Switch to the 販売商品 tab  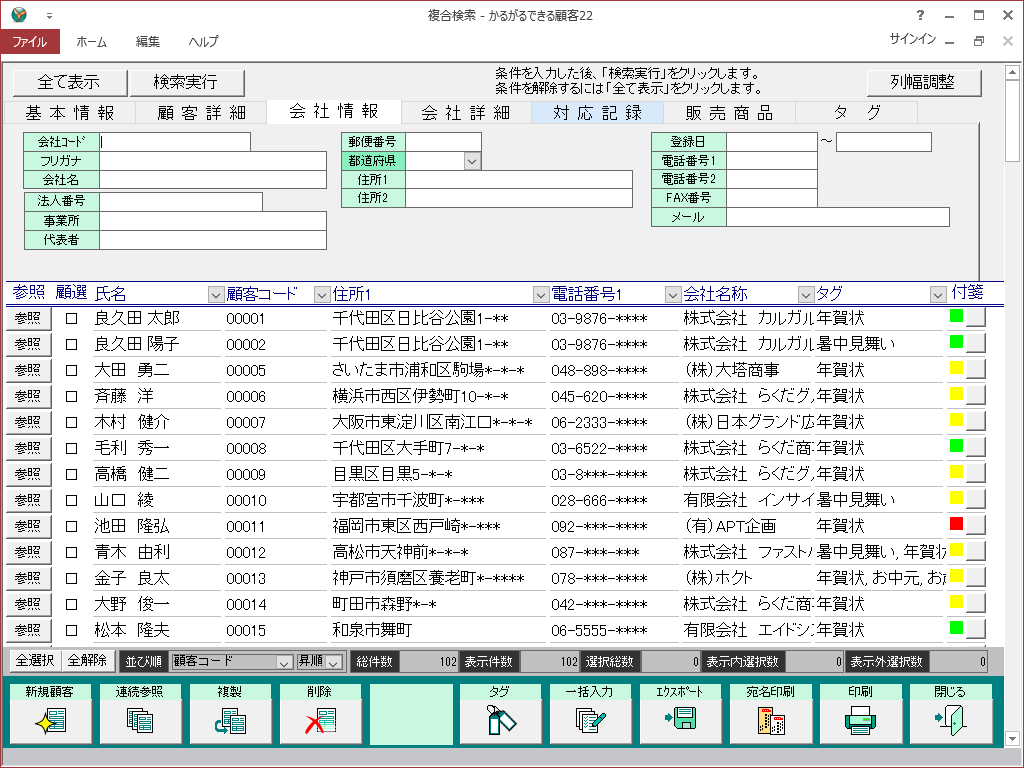click(x=729, y=113)
